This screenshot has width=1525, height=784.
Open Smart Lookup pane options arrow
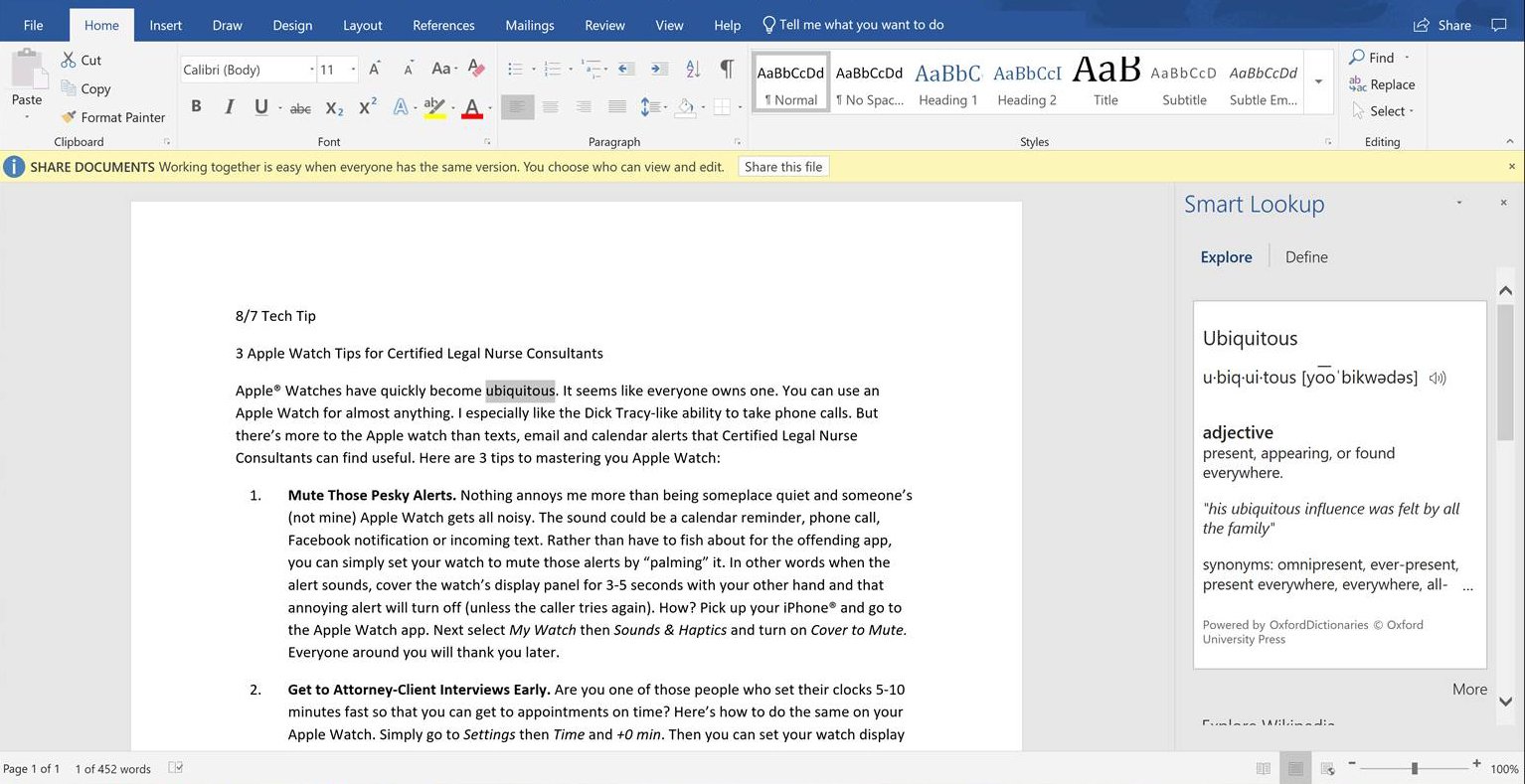(x=1459, y=203)
